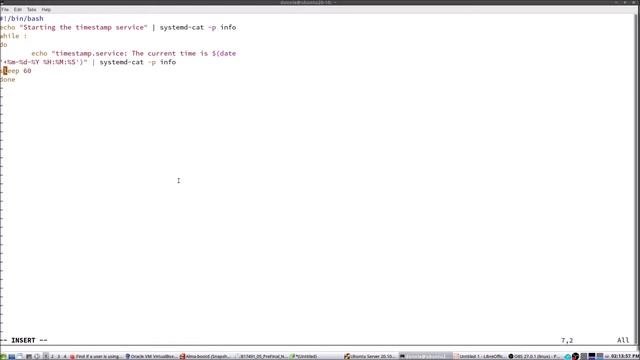Click the "done" keyword line

point(8,79)
